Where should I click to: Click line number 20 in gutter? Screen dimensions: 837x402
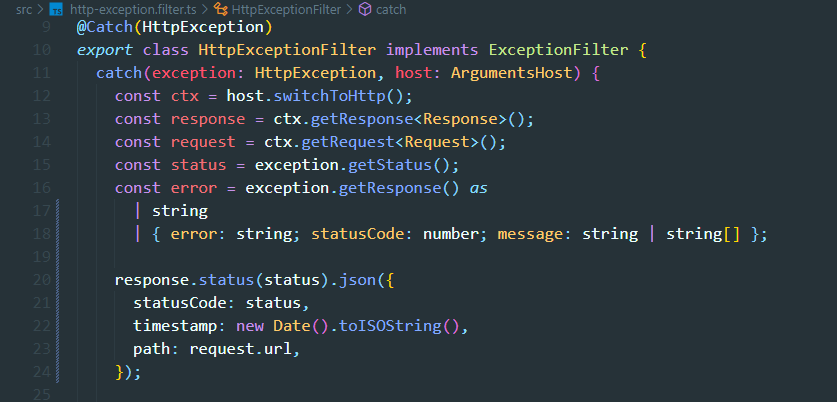[42, 280]
